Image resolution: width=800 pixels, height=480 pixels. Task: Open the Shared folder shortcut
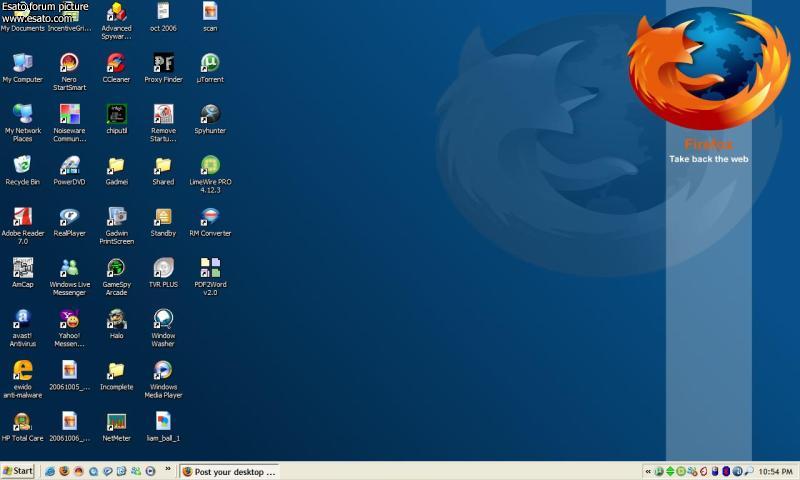point(163,170)
